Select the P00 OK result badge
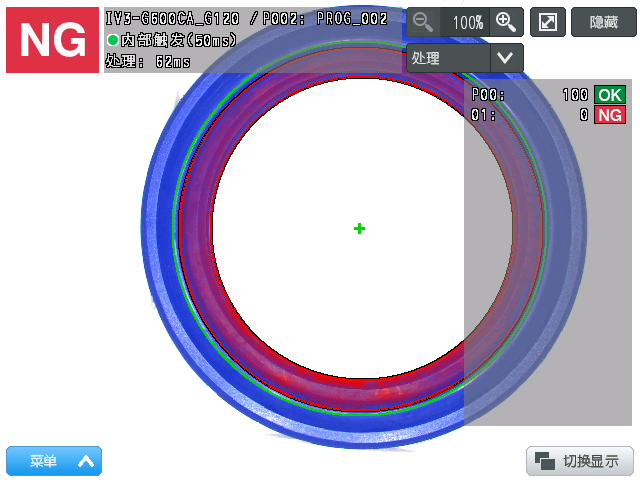This screenshot has width=640, height=480. point(610,95)
